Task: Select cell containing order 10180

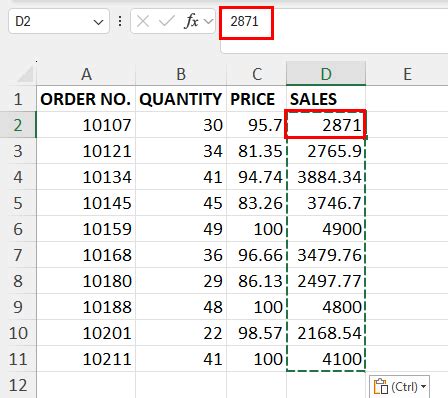Action: point(86,281)
